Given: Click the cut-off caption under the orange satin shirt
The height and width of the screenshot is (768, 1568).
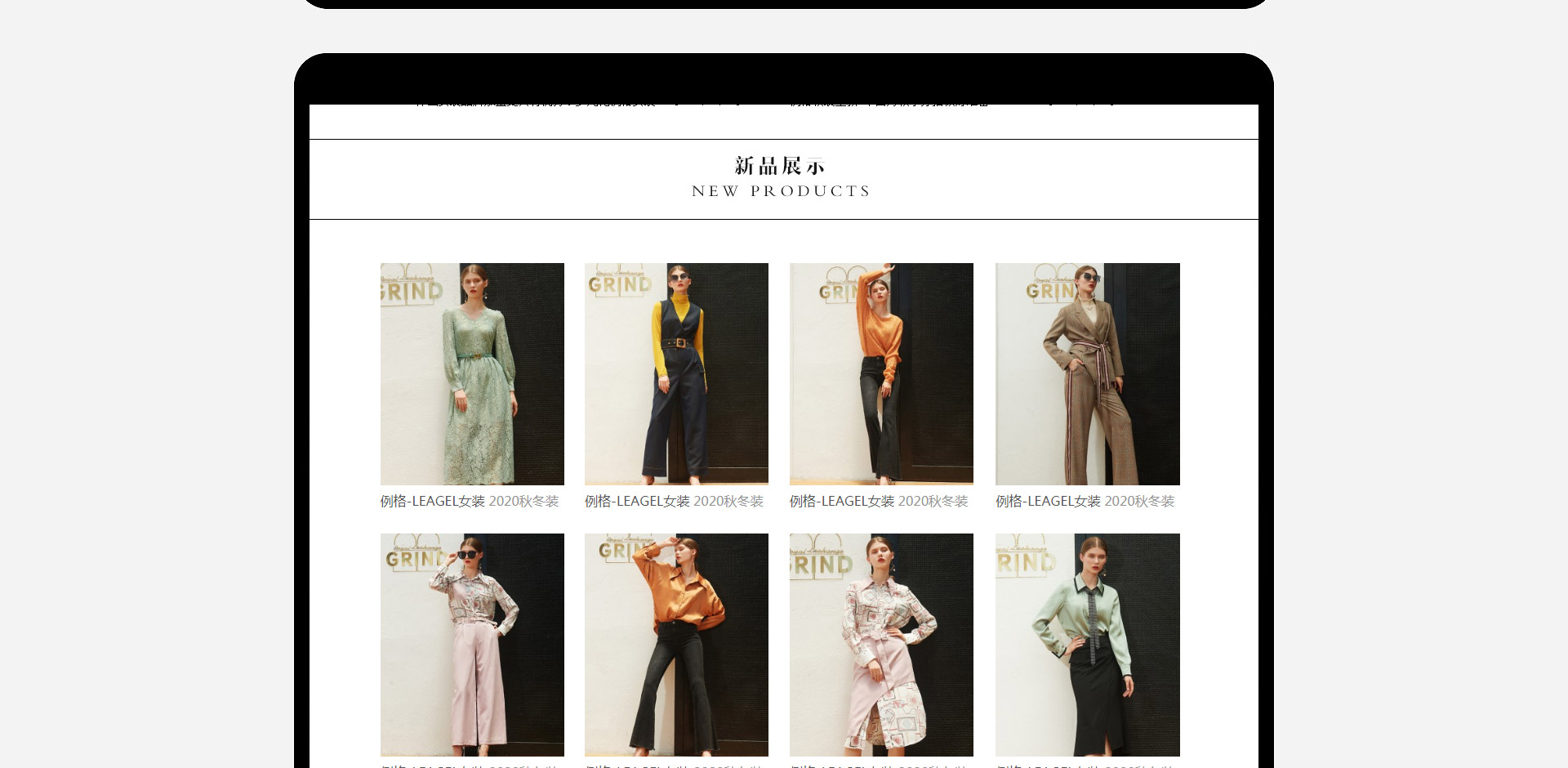Looking at the screenshot, I should coord(674,766).
